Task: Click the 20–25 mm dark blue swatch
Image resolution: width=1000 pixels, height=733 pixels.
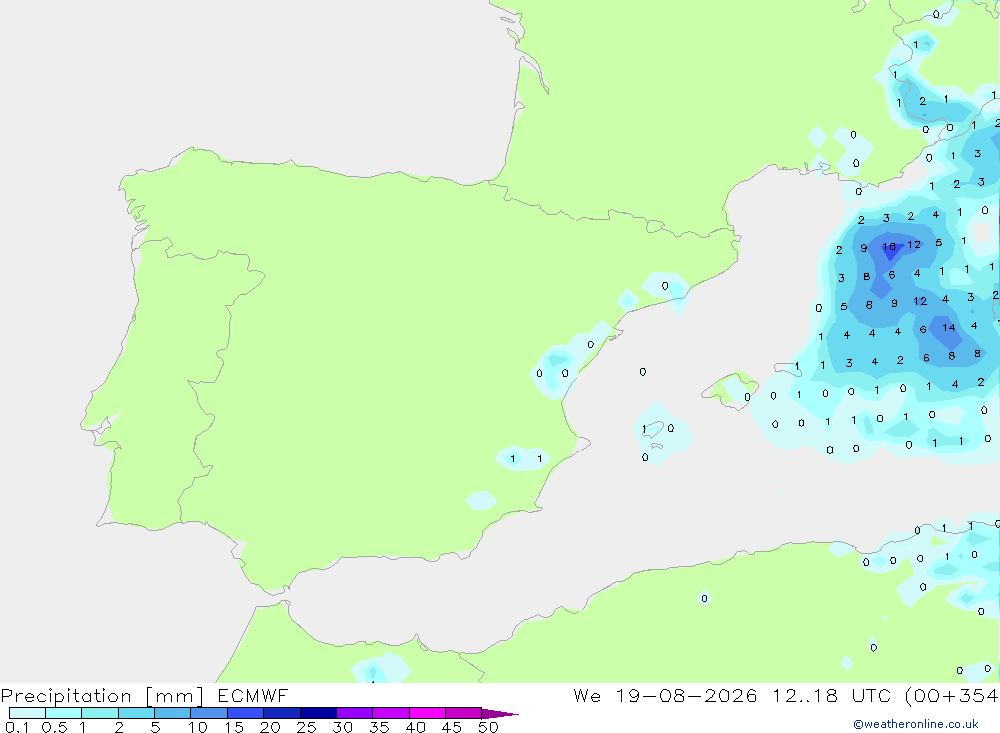Action: tap(282, 713)
